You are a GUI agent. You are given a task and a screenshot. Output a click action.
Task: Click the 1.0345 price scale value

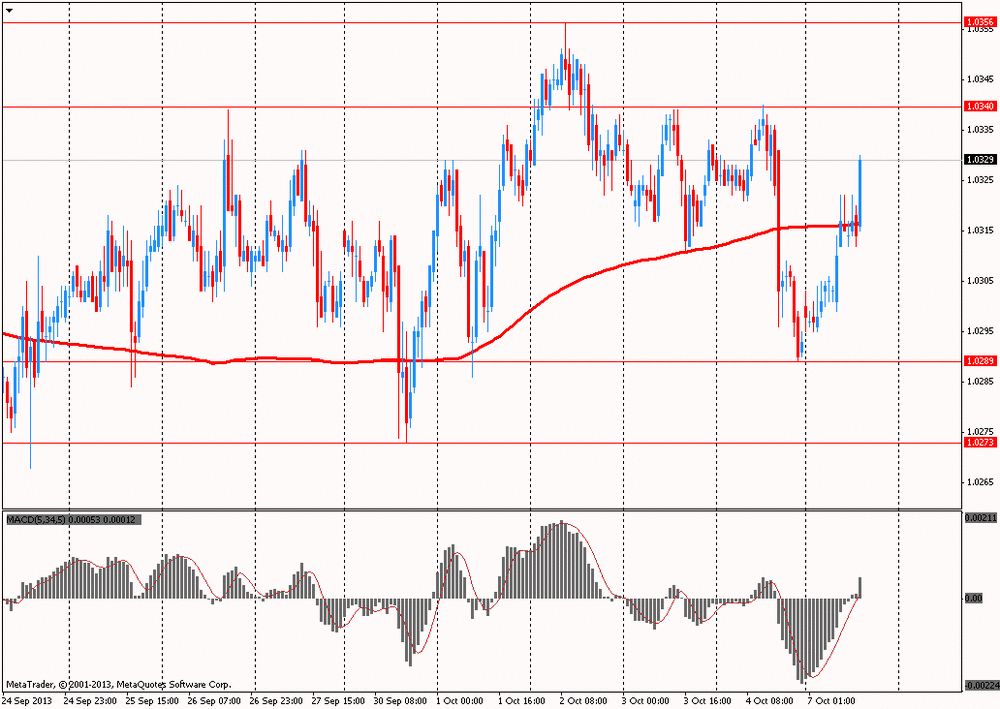pos(978,79)
